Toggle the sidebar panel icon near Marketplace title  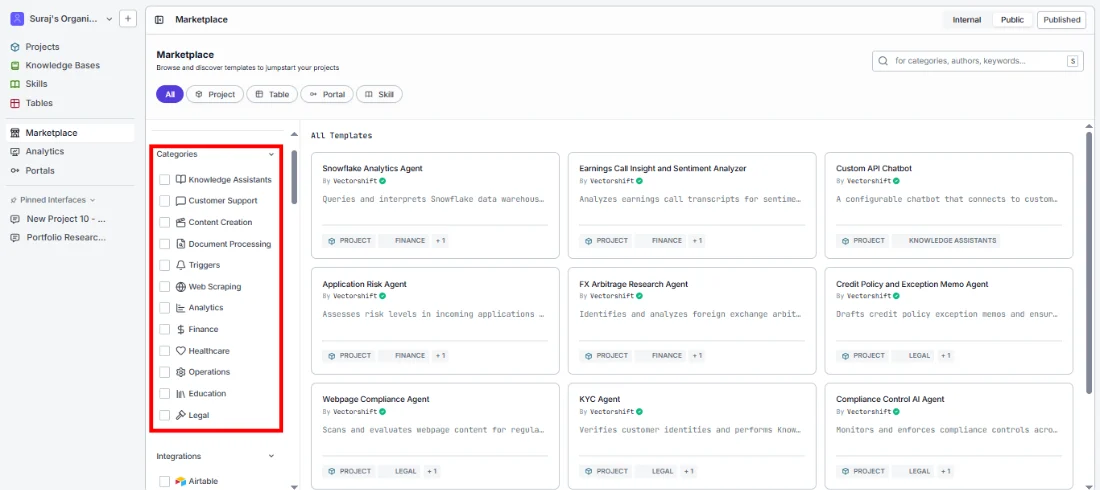coord(160,20)
